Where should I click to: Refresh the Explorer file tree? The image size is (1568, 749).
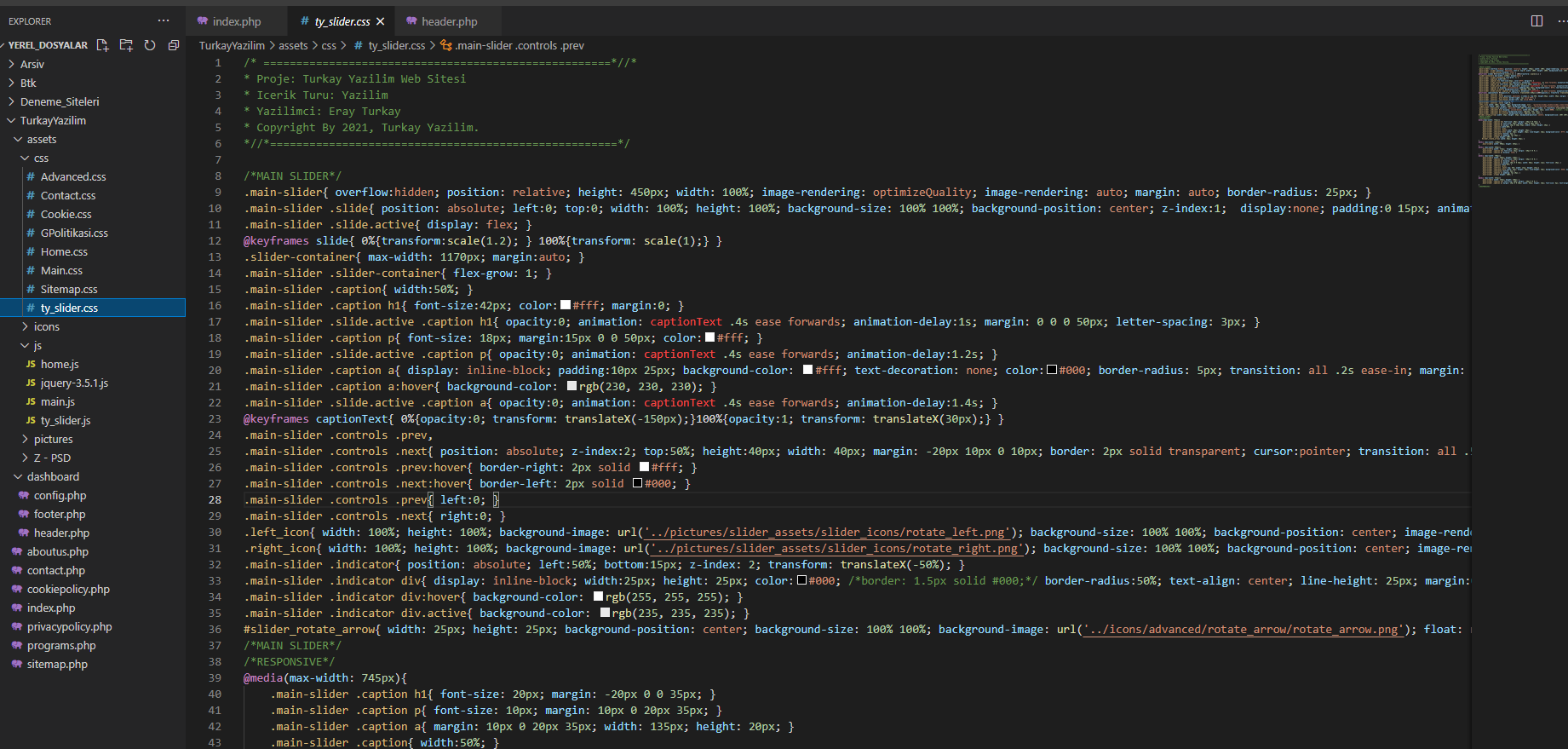[x=150, y=45]
